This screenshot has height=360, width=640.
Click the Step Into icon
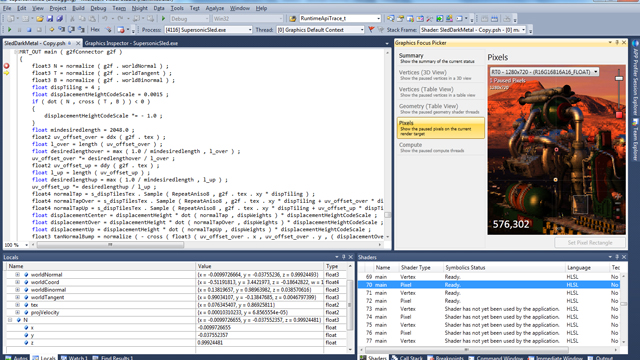61,30
